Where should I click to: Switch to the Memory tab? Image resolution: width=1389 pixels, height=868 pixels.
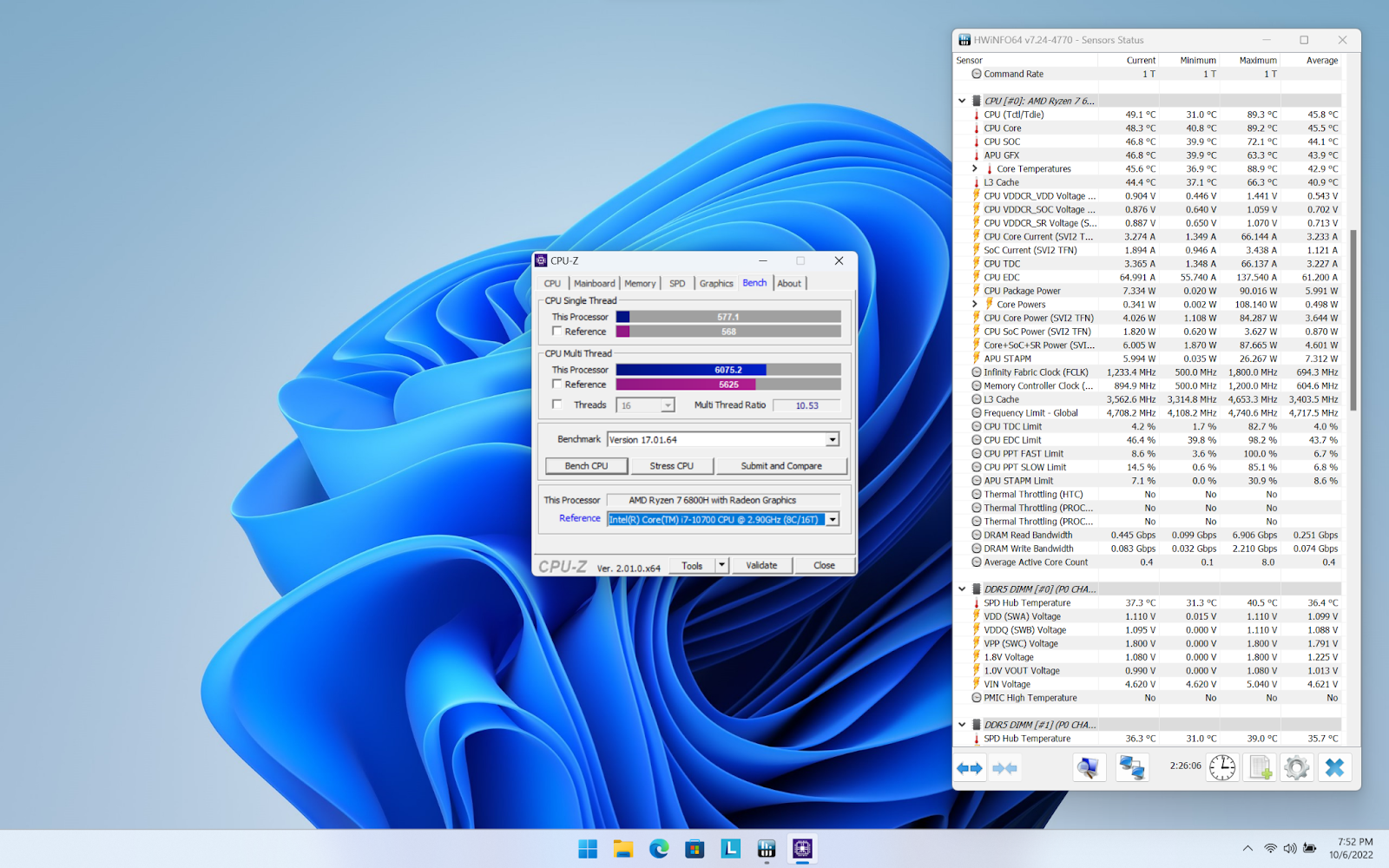[x=640, y=284]
